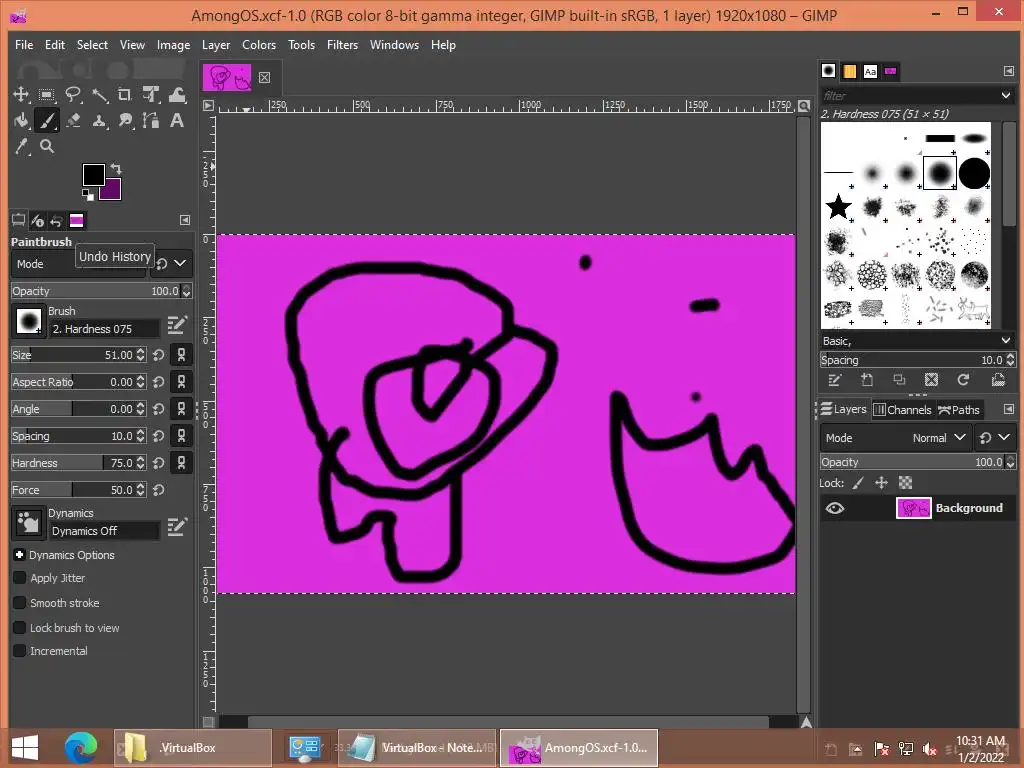
Task: Open the Basic brush tag dropdown
Action: click(x=1006, y=341)
